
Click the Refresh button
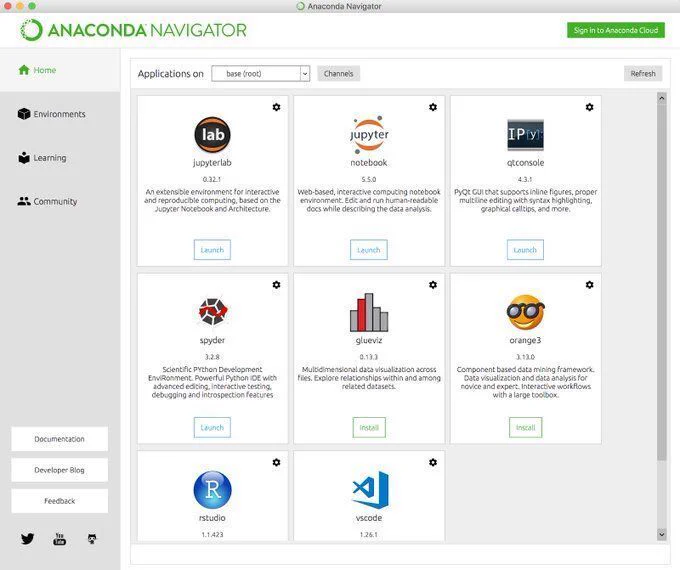click(643, 74)
